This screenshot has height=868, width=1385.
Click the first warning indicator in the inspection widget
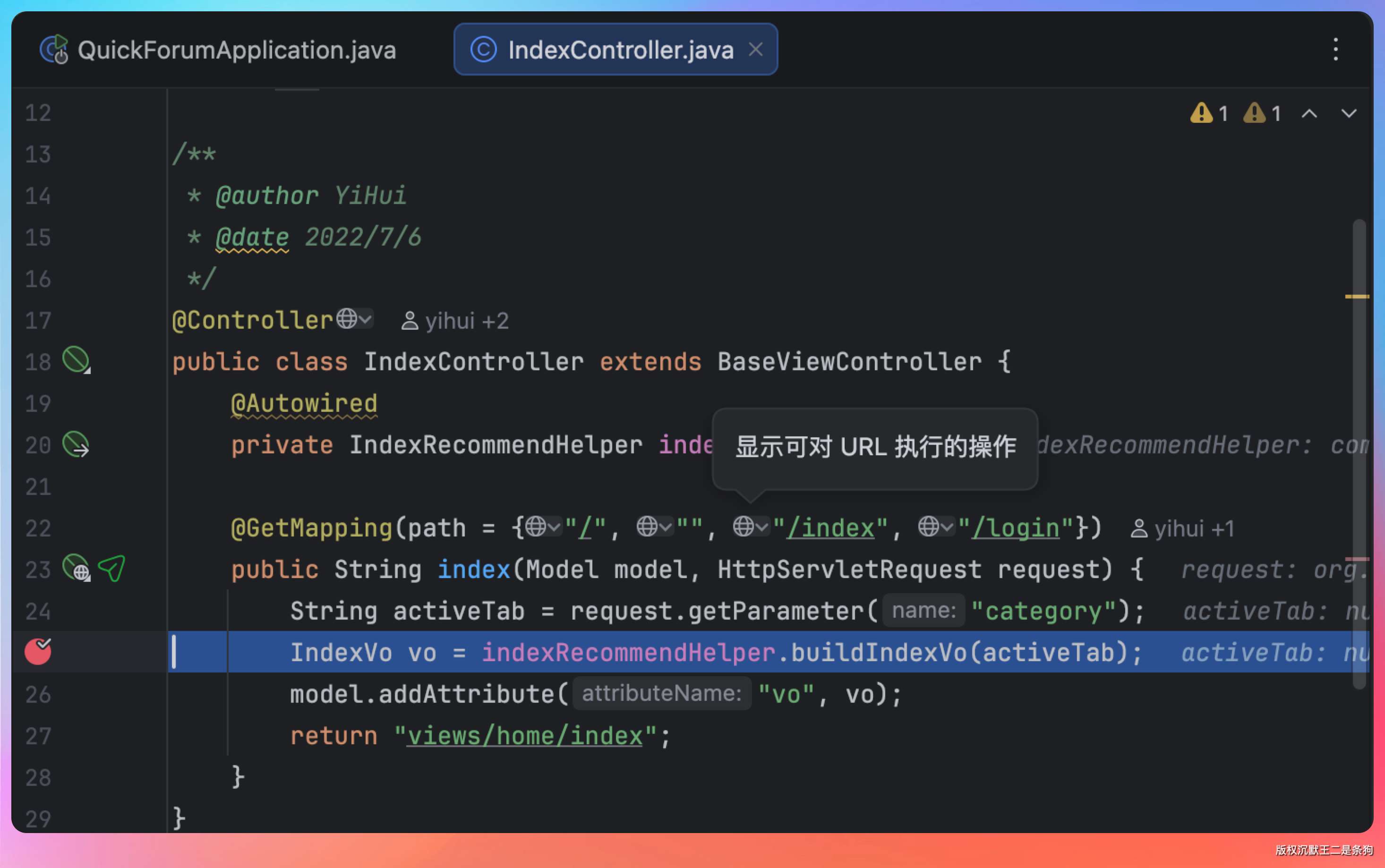[1209, 113]
